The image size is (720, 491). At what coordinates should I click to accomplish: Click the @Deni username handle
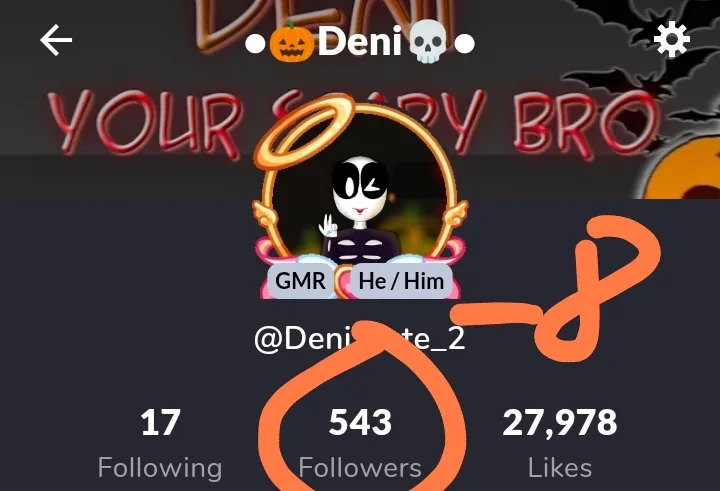[x=360, y=339]
